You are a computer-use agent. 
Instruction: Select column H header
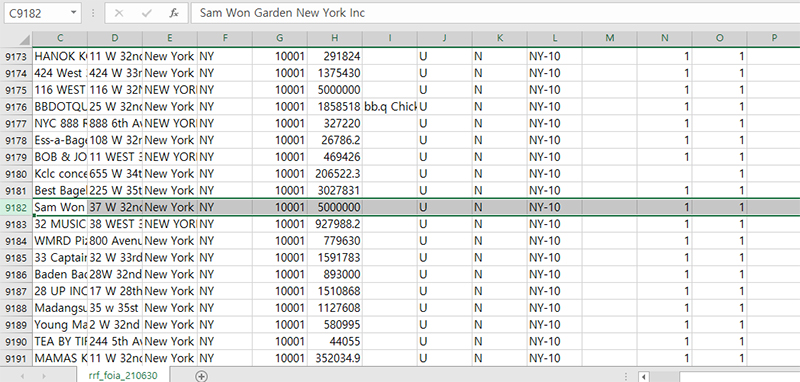335,38
